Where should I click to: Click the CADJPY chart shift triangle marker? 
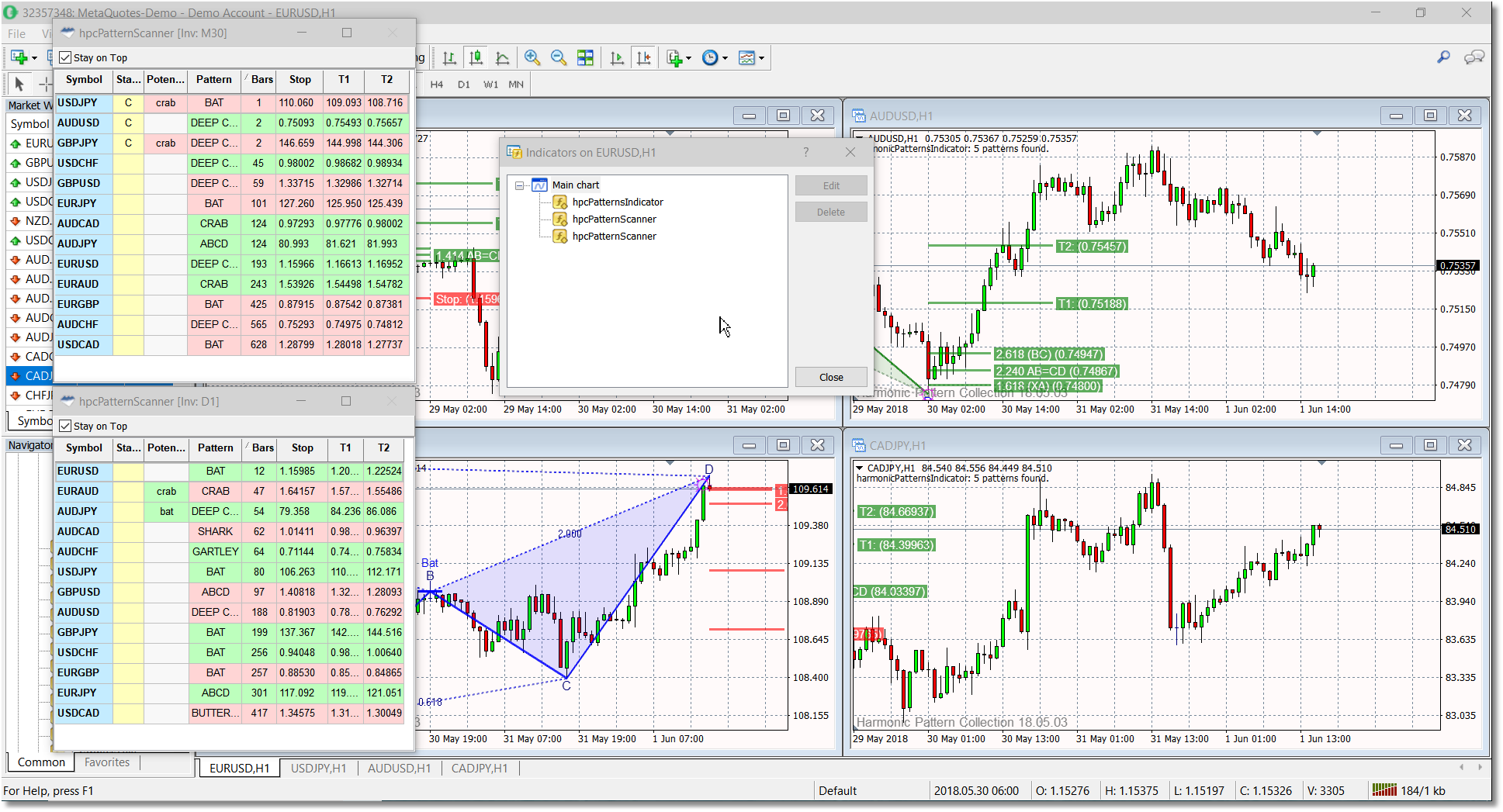tap(1321, 464)
